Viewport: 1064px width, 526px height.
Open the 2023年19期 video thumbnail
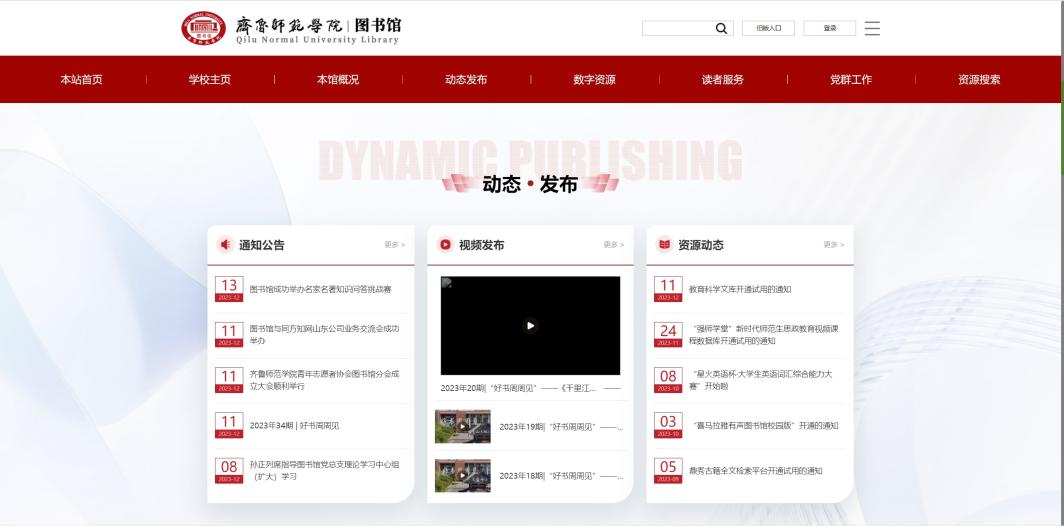(x=462, y=426)
